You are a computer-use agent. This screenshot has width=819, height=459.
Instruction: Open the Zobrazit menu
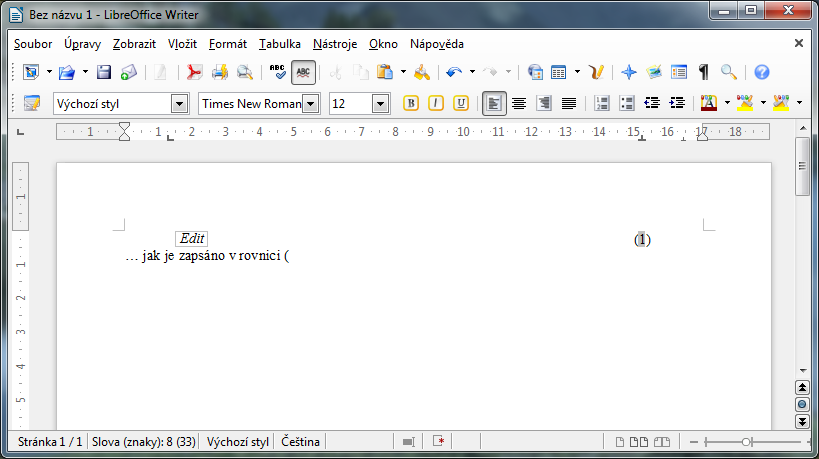point(134,44)
